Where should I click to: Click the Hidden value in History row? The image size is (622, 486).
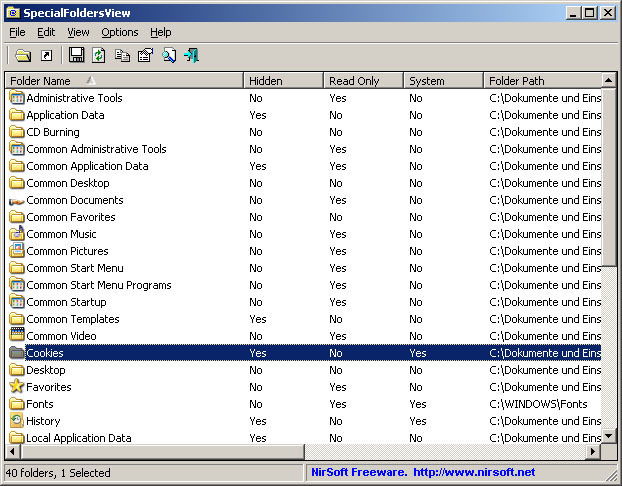click(x=258, y=421)
